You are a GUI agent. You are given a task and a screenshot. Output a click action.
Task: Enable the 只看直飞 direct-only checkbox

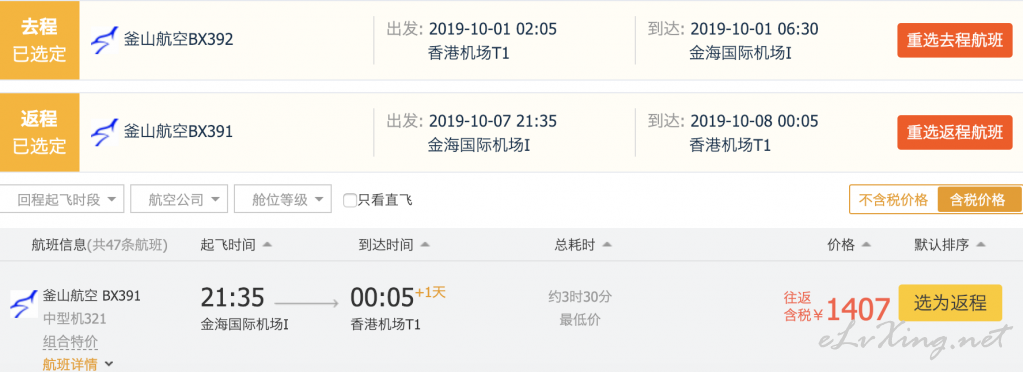point(350,200)
